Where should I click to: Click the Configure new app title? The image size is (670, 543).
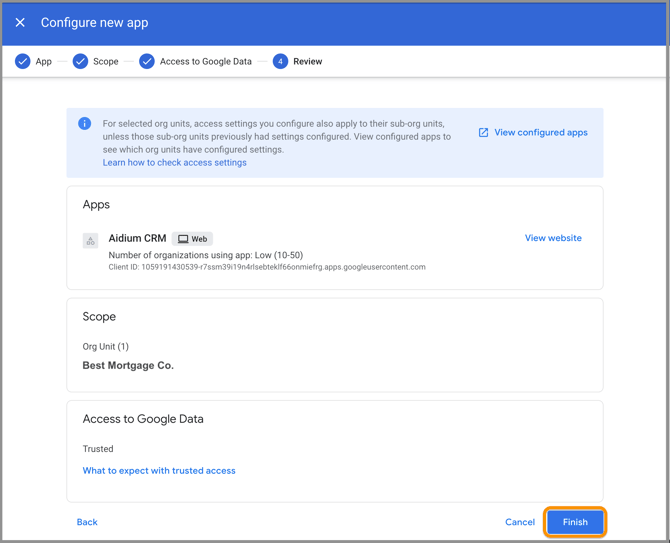tap(94, 23)
